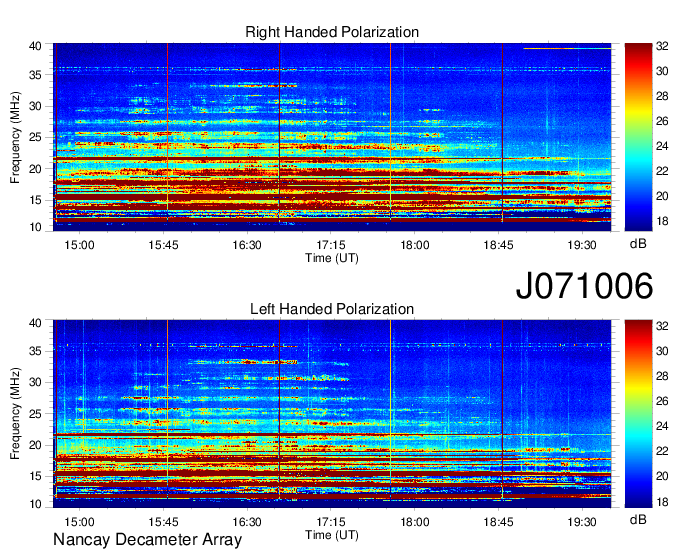Viewport: 680px width, 552px height.
Task: Click 25 MHz tick of Left Handed plot
Action: tap(36, 414)
